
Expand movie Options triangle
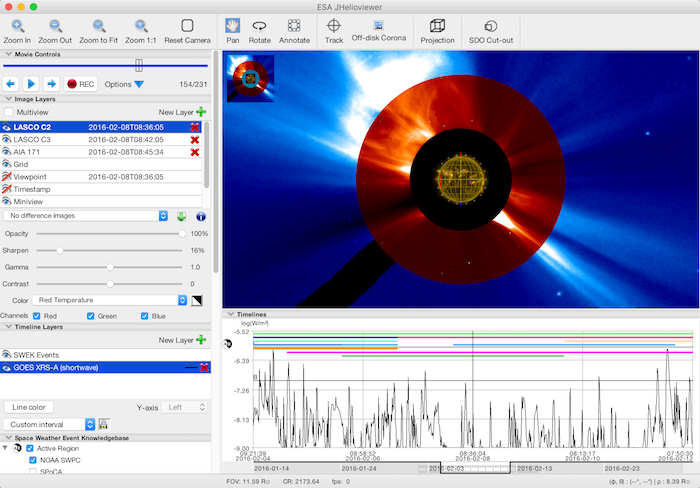[139, 84]
